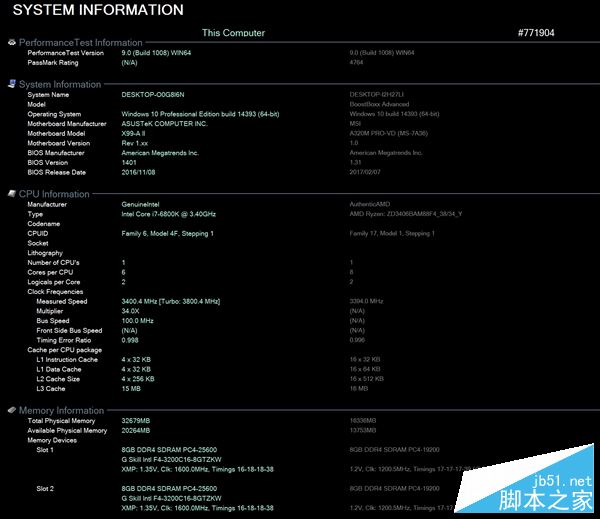
Task: Select baseline motherboard 'A320M PRO-VD (MS-7A36)'
Action: tap(388, 133)
